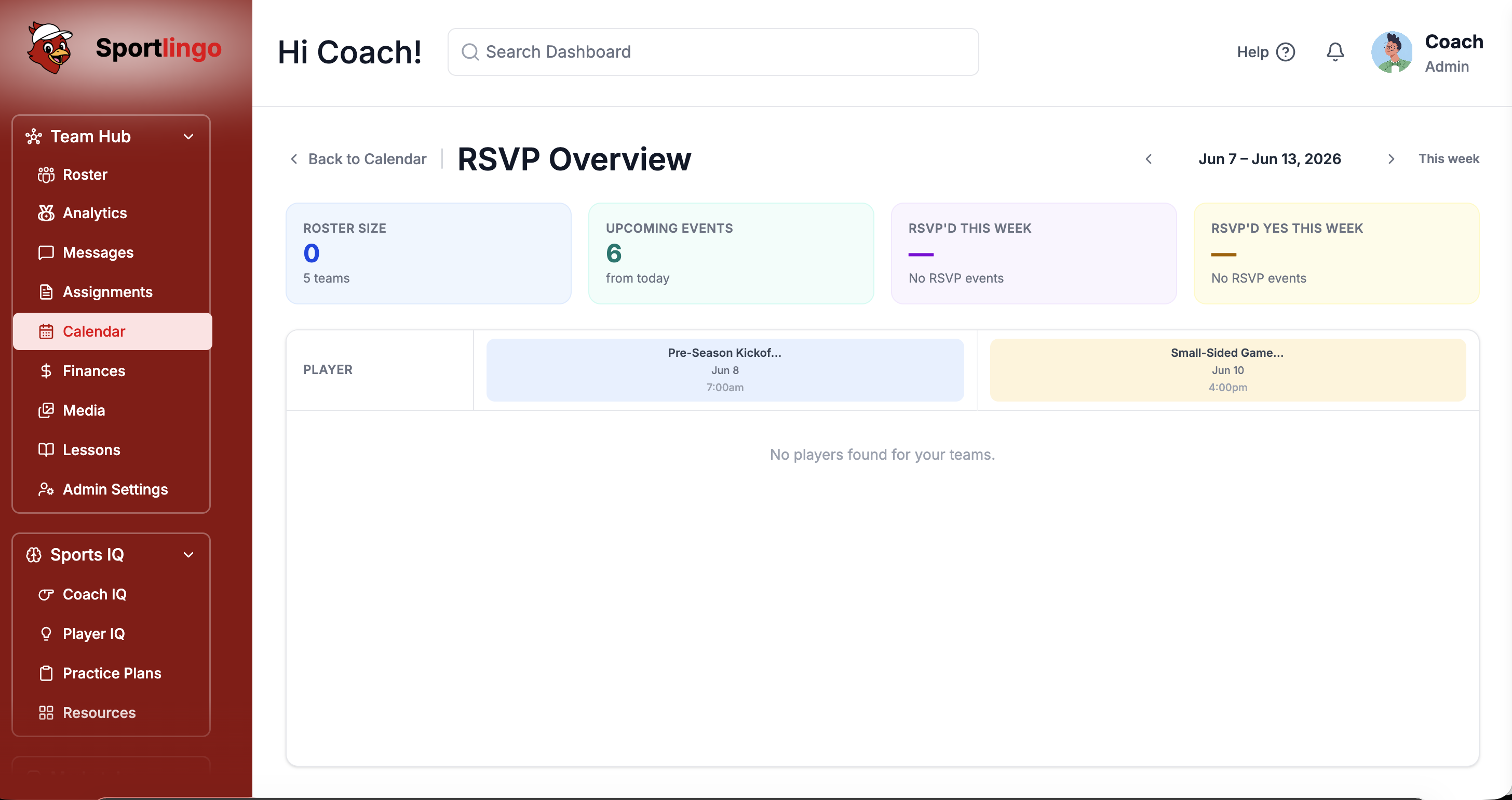Click the Analytics medal icon
Screen dimensions: 1512x800
coord(46,213)
